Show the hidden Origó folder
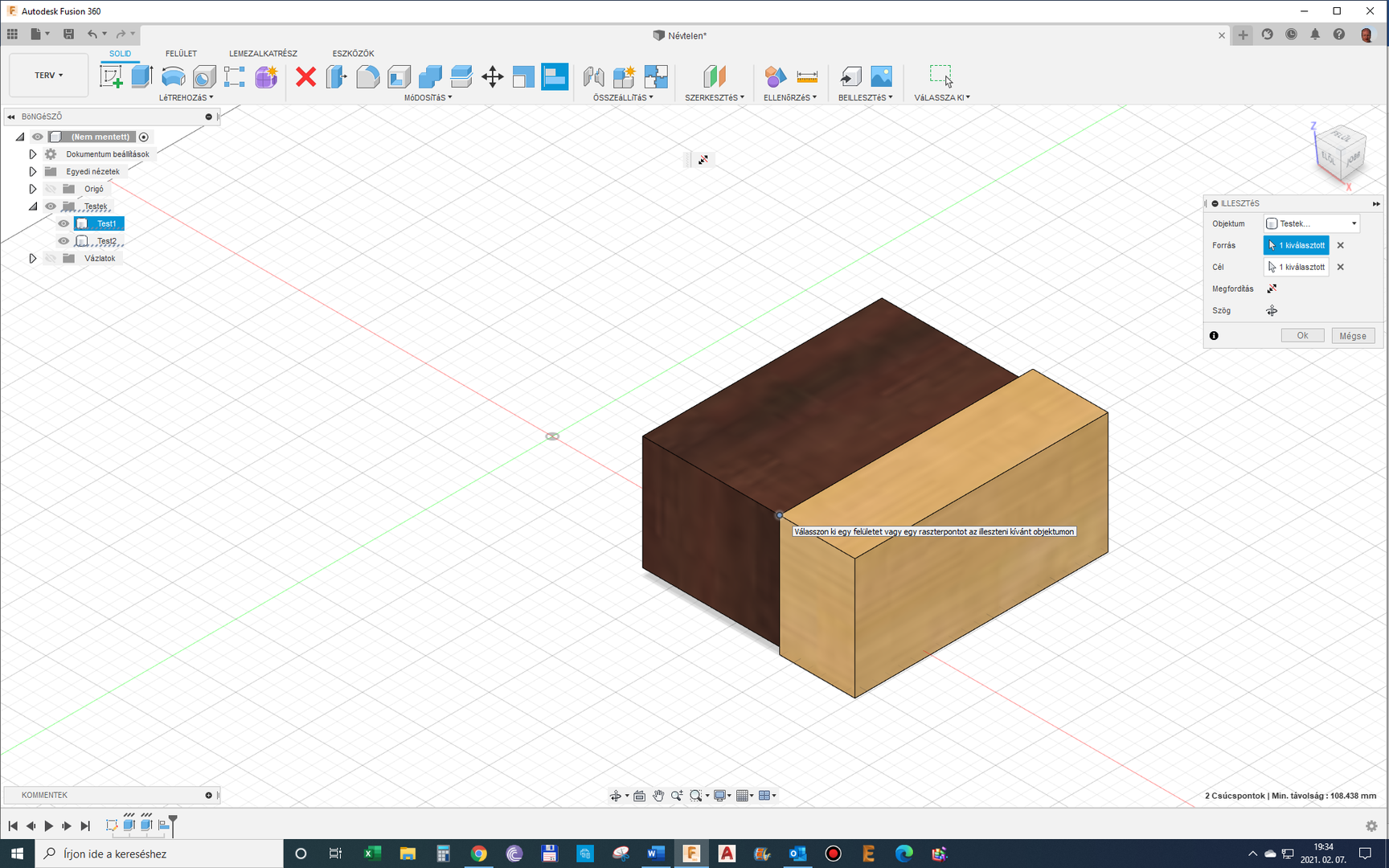This screenshot has height=868, width=1389. (x=51, y=189)
